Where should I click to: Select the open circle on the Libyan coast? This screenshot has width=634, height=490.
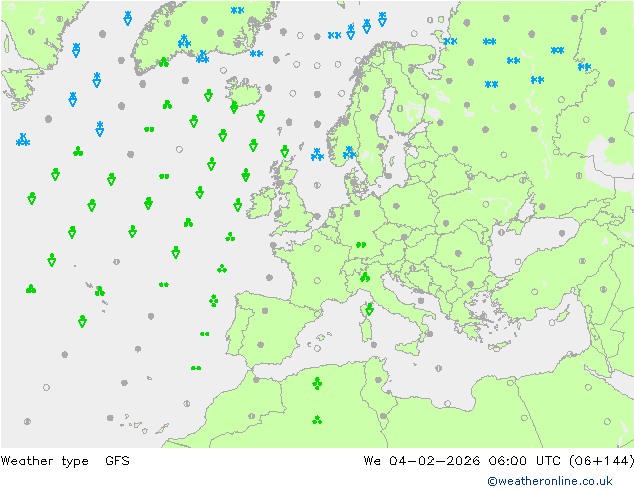(x=447, y=403)
